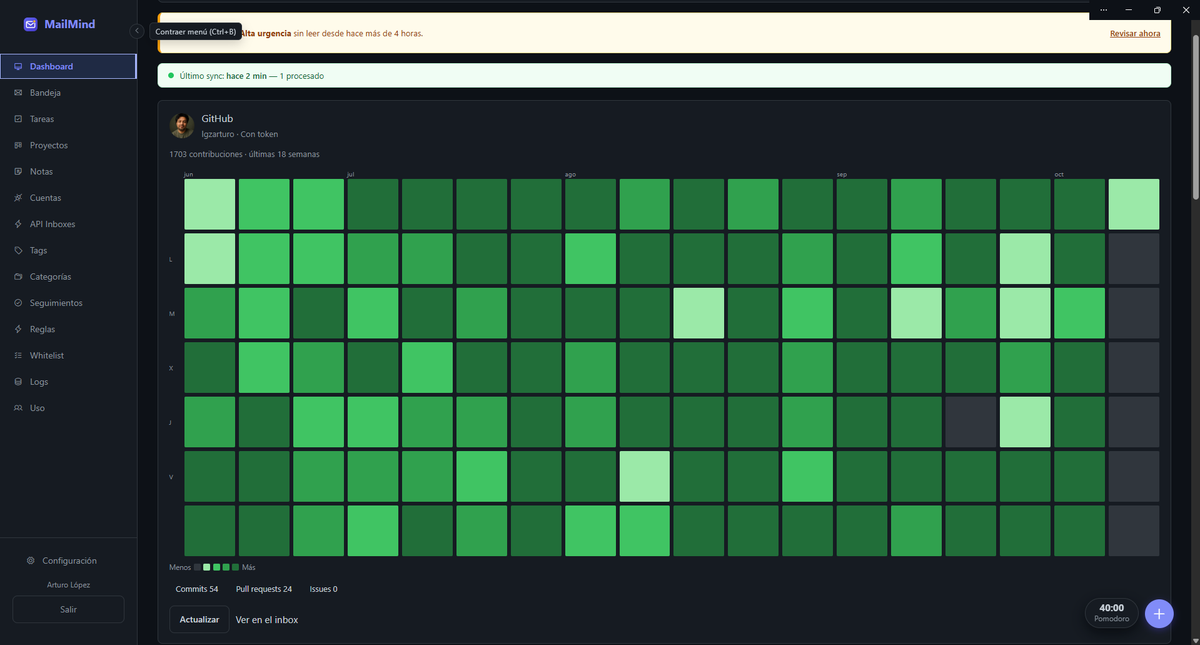Open the Whitelist section

[x=68, y=356]
